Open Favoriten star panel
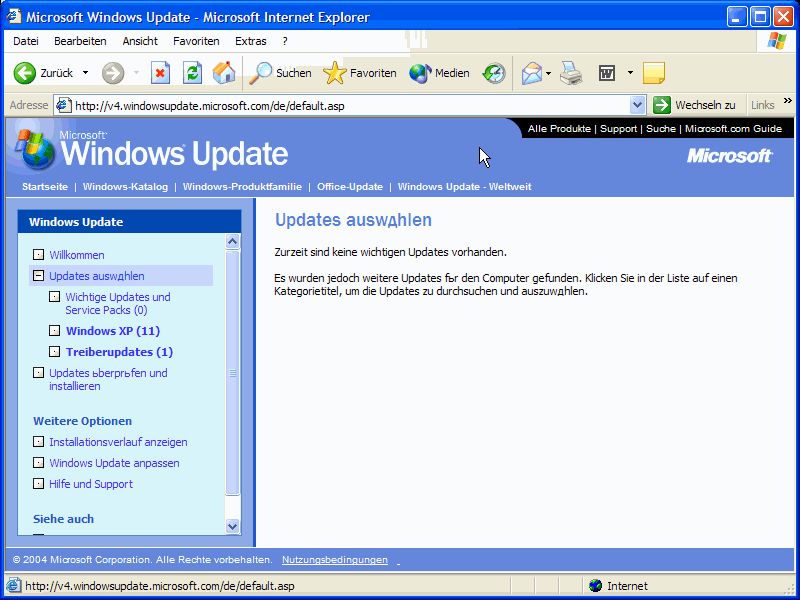Screen dimensions: 800x600 [335, 73]
